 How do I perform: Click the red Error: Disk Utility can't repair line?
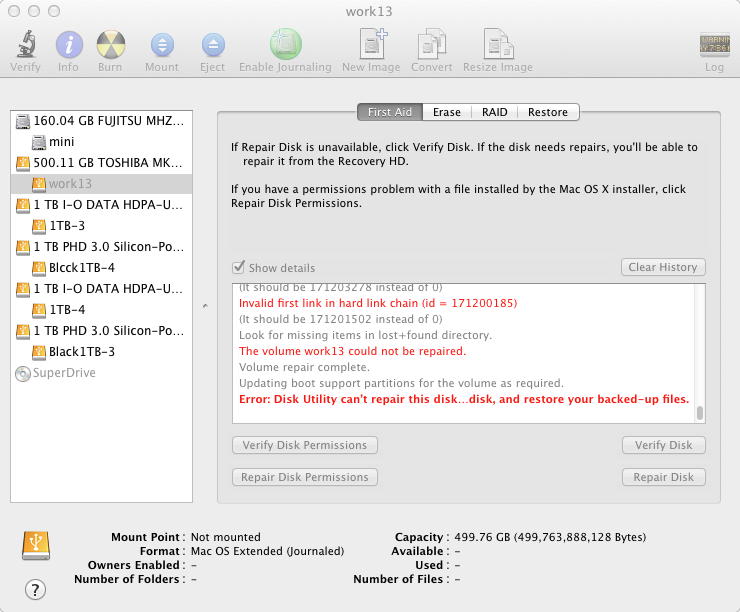pyautogui.click(x=464, y=399)
